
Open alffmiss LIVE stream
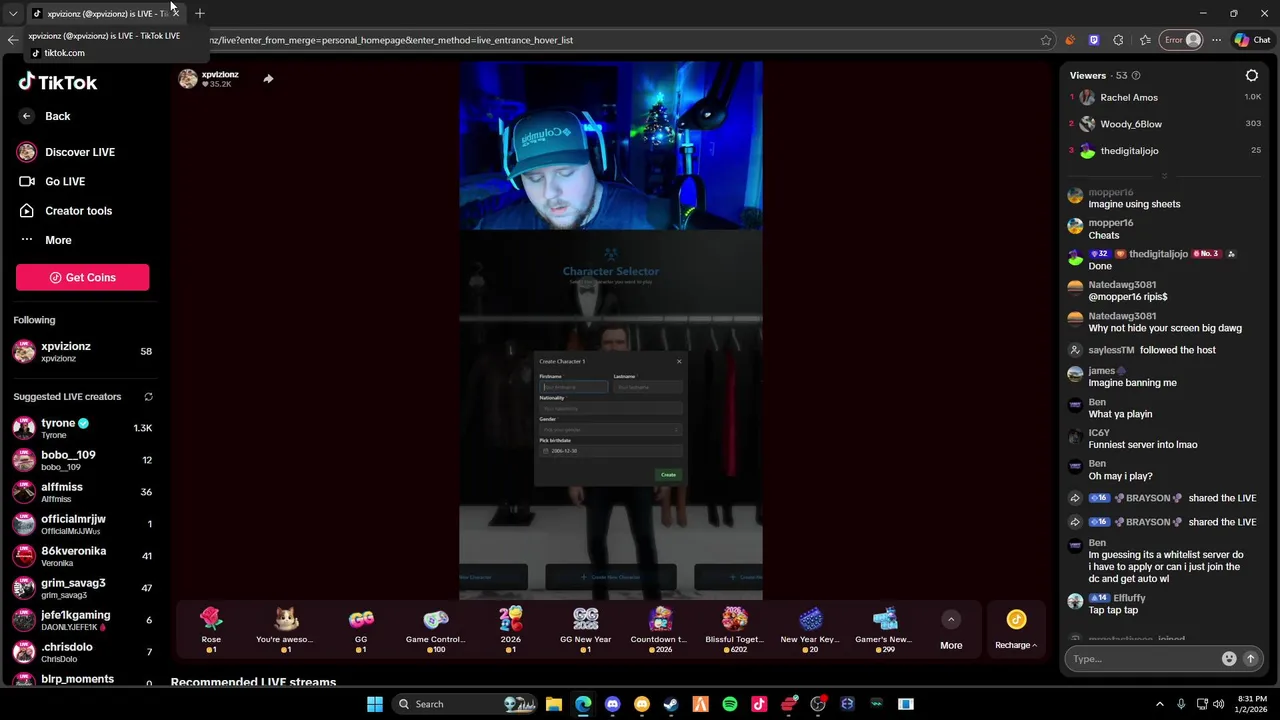82,492
